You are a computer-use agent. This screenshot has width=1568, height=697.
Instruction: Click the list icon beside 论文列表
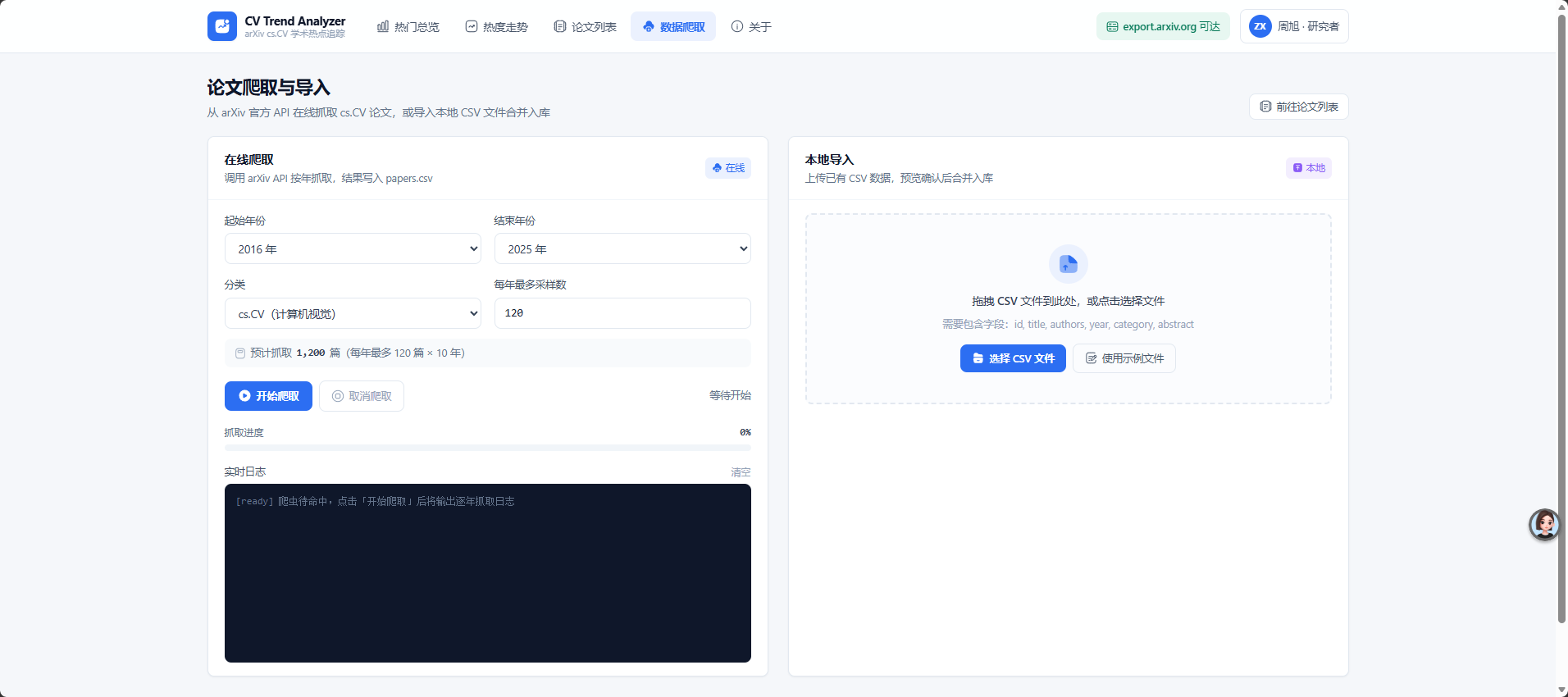(560, 26)
